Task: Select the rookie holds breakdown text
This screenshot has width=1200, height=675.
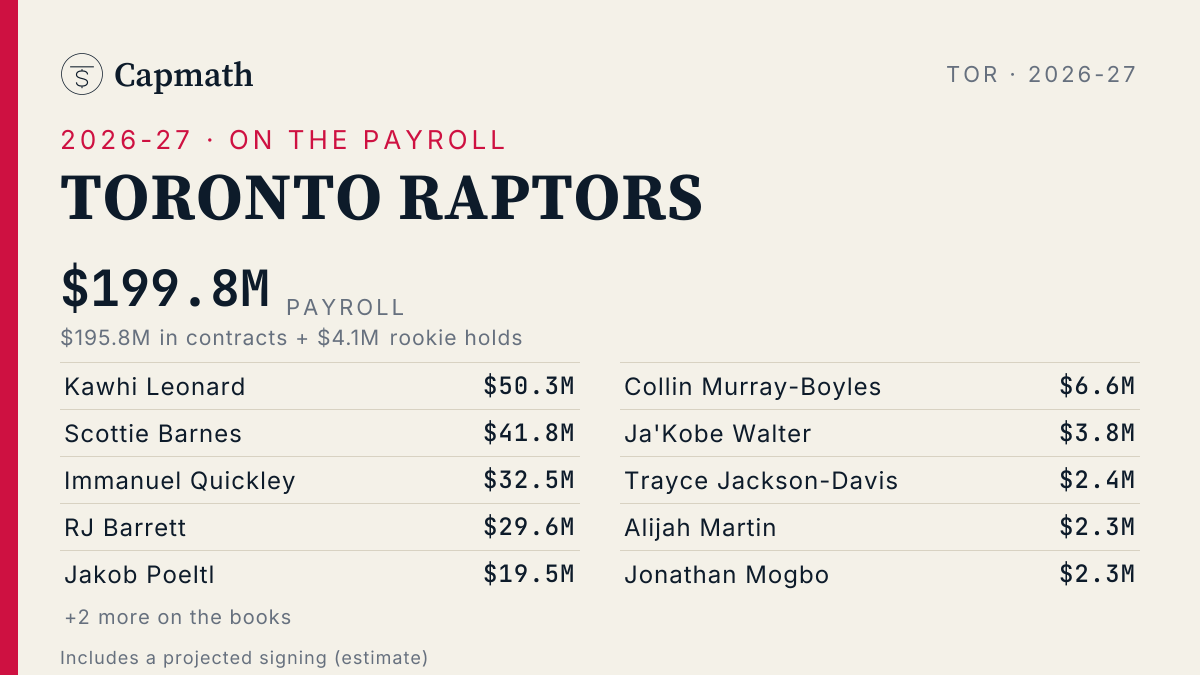Action: (292, 338)
